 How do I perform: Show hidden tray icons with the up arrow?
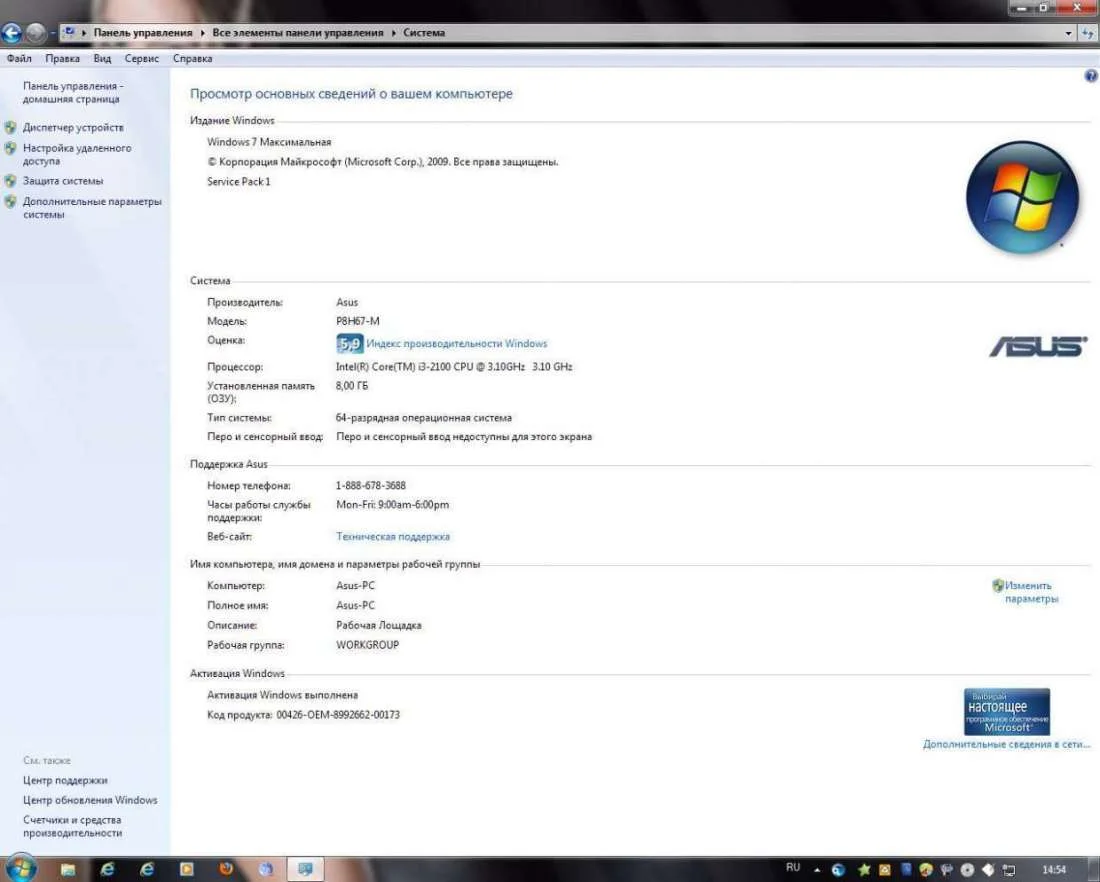pyautogui.click(x=817, y=869)
